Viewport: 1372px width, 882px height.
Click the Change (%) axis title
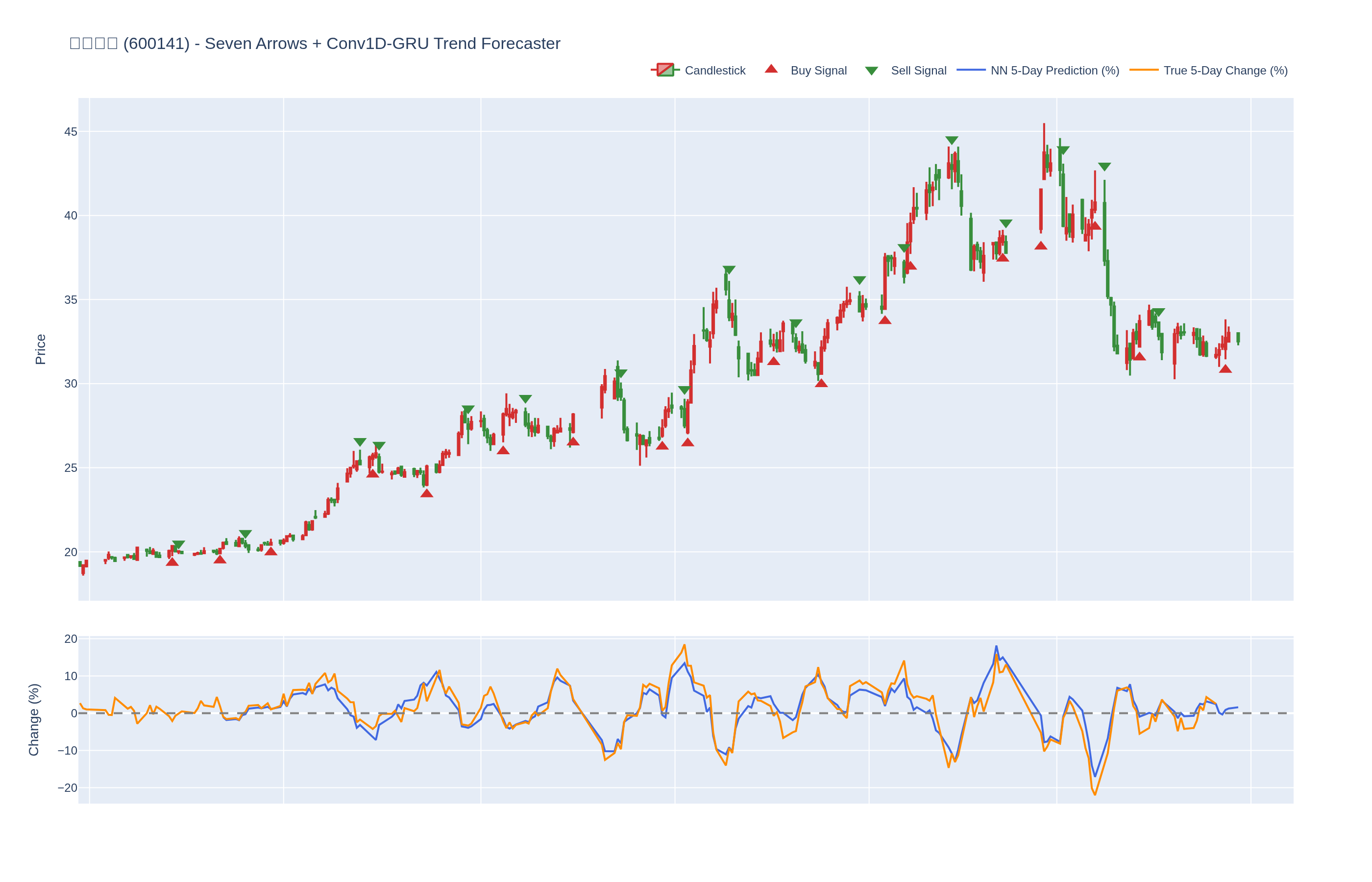click(34, 719)
